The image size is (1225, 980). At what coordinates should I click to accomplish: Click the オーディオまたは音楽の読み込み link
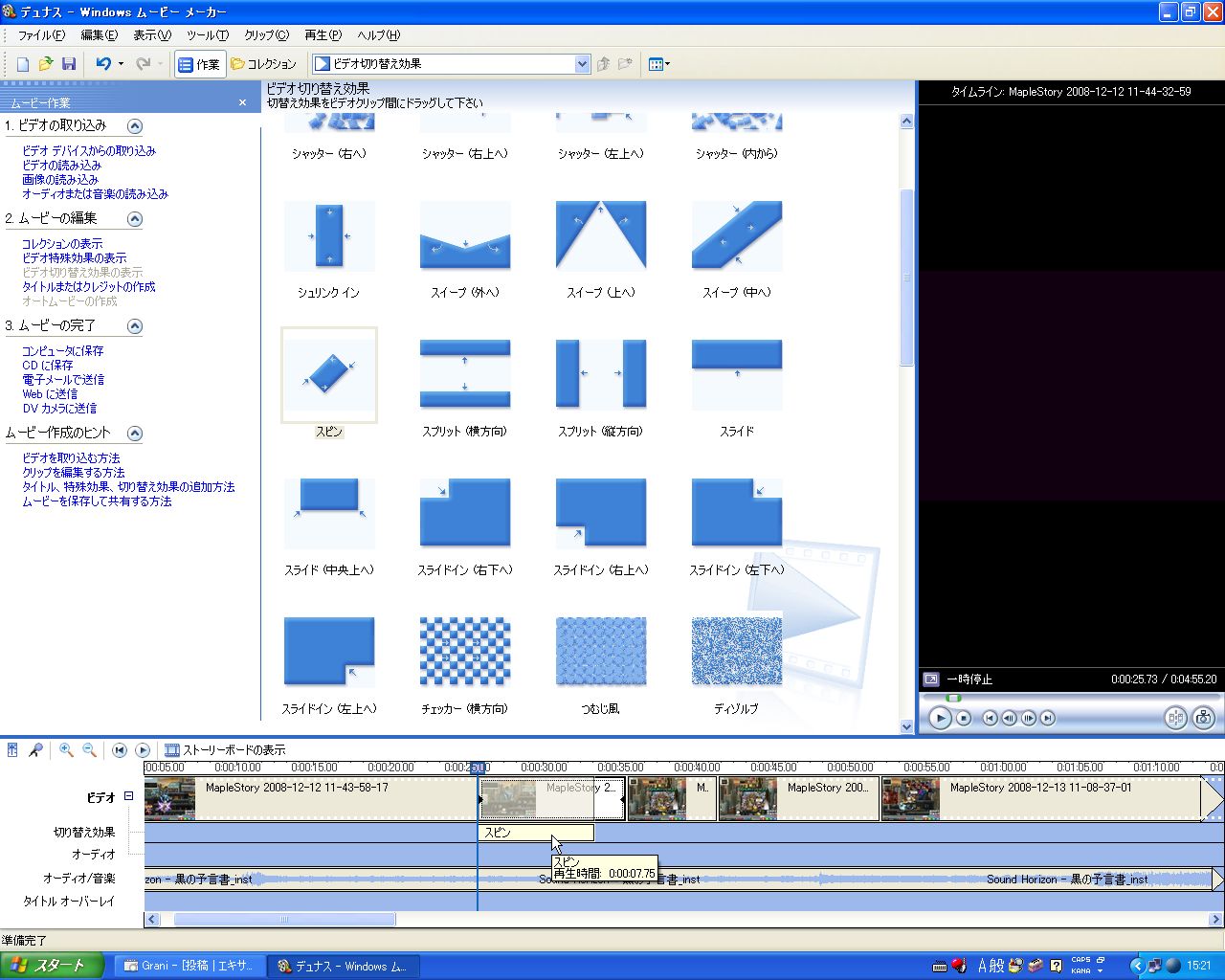tap(95, 194)
